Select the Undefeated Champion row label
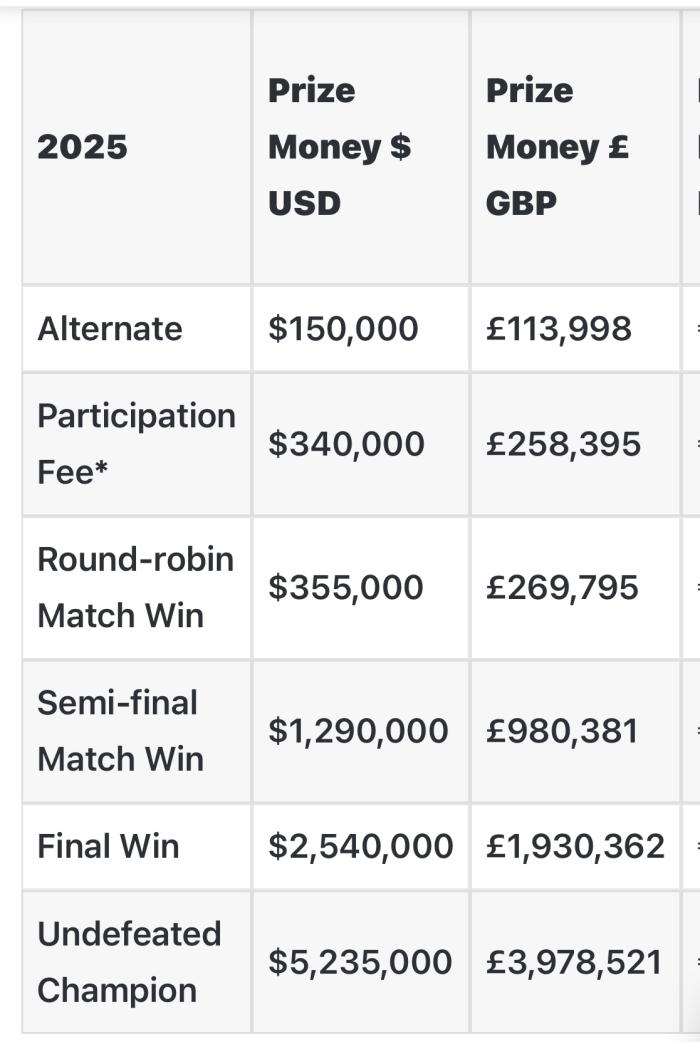This screenshot has width=700, height=1042. [x=129, y=962]
